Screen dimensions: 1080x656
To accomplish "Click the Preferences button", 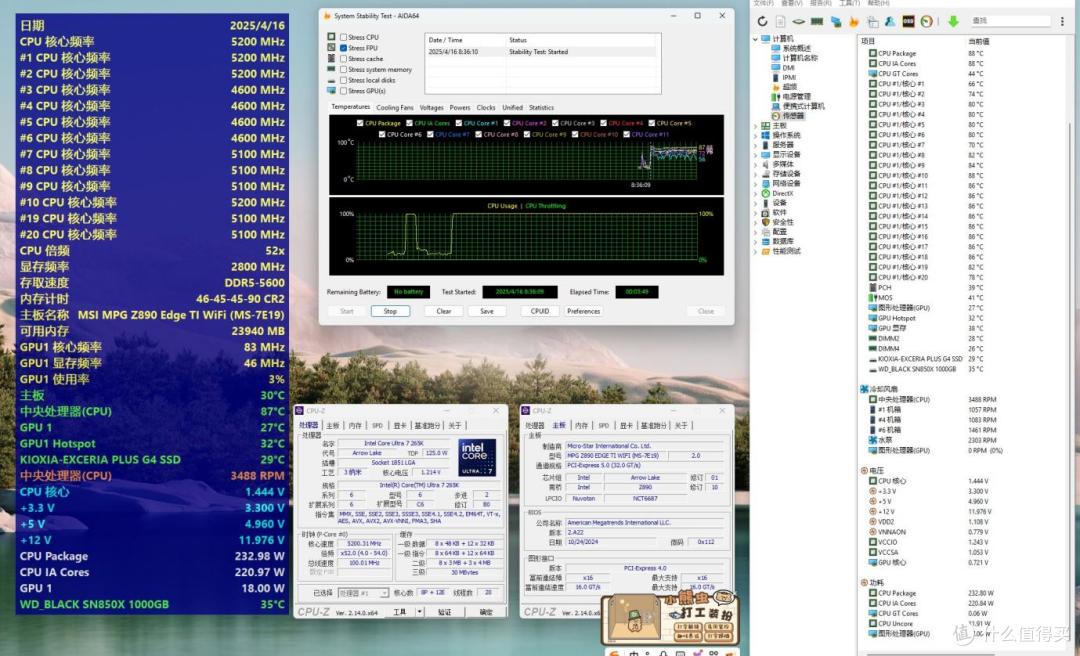I will 583,311.
